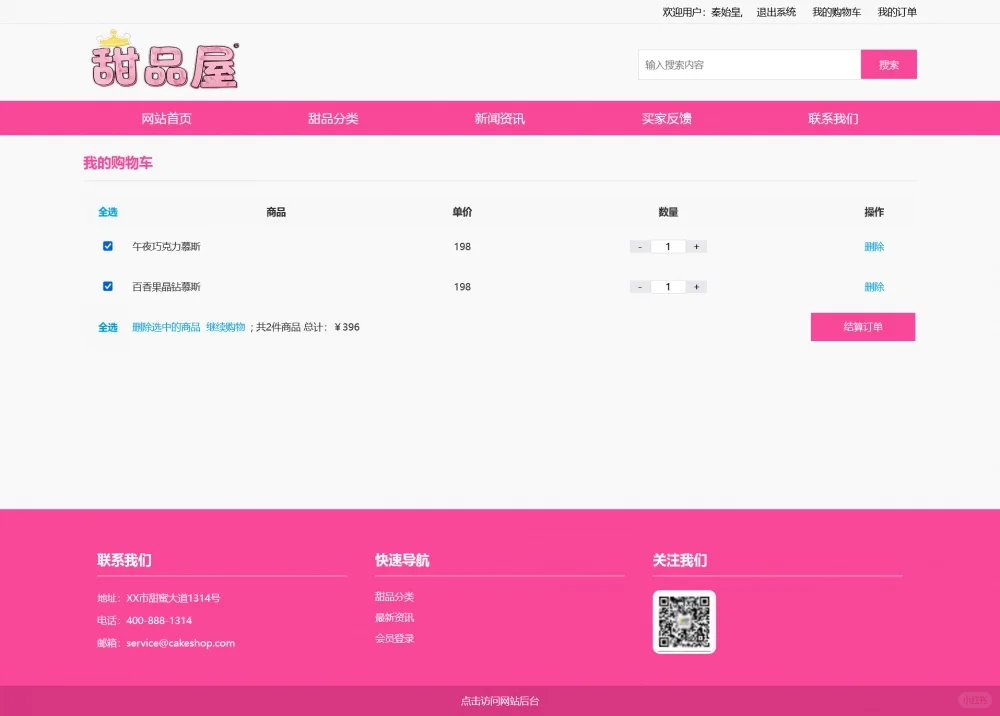The height and width of the screenshot is (716, 1000).
Task: Decrease 百香果晶钻慕斯 quantity with the - button
Action: pyautogui.click(x=639, y=286)
